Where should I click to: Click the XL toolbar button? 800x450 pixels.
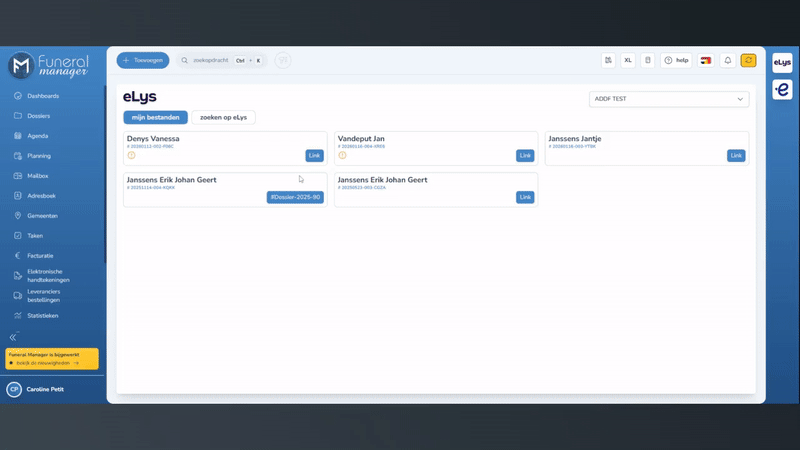point(628,60)
